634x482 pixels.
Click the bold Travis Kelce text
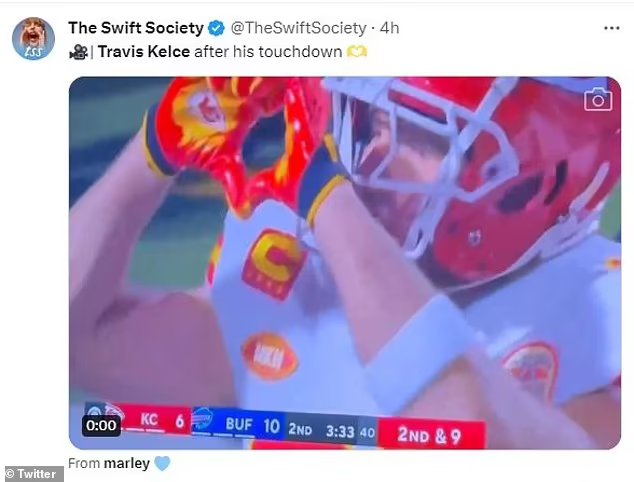(144, 52)
